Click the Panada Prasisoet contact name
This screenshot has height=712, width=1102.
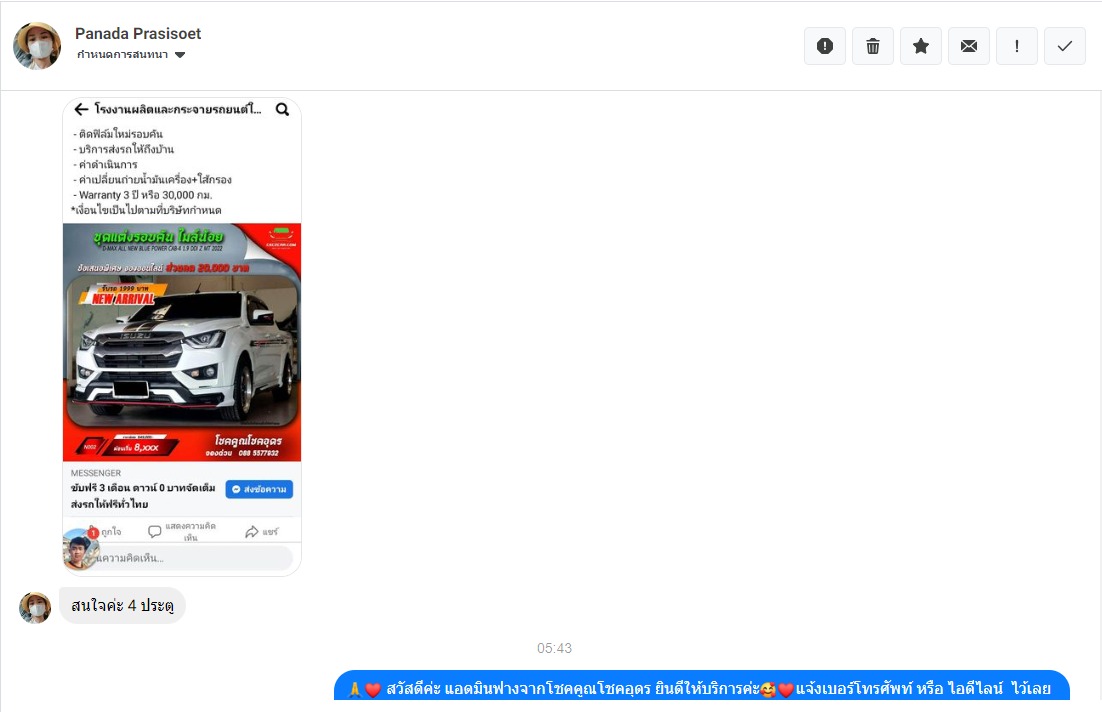pyautogui.click(x=138, y=34)
